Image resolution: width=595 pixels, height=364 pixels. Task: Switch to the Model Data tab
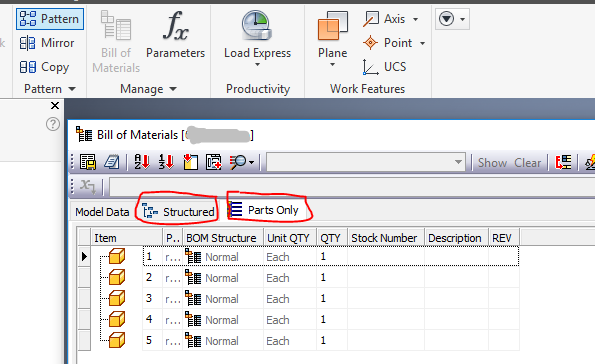pos(102,212)
